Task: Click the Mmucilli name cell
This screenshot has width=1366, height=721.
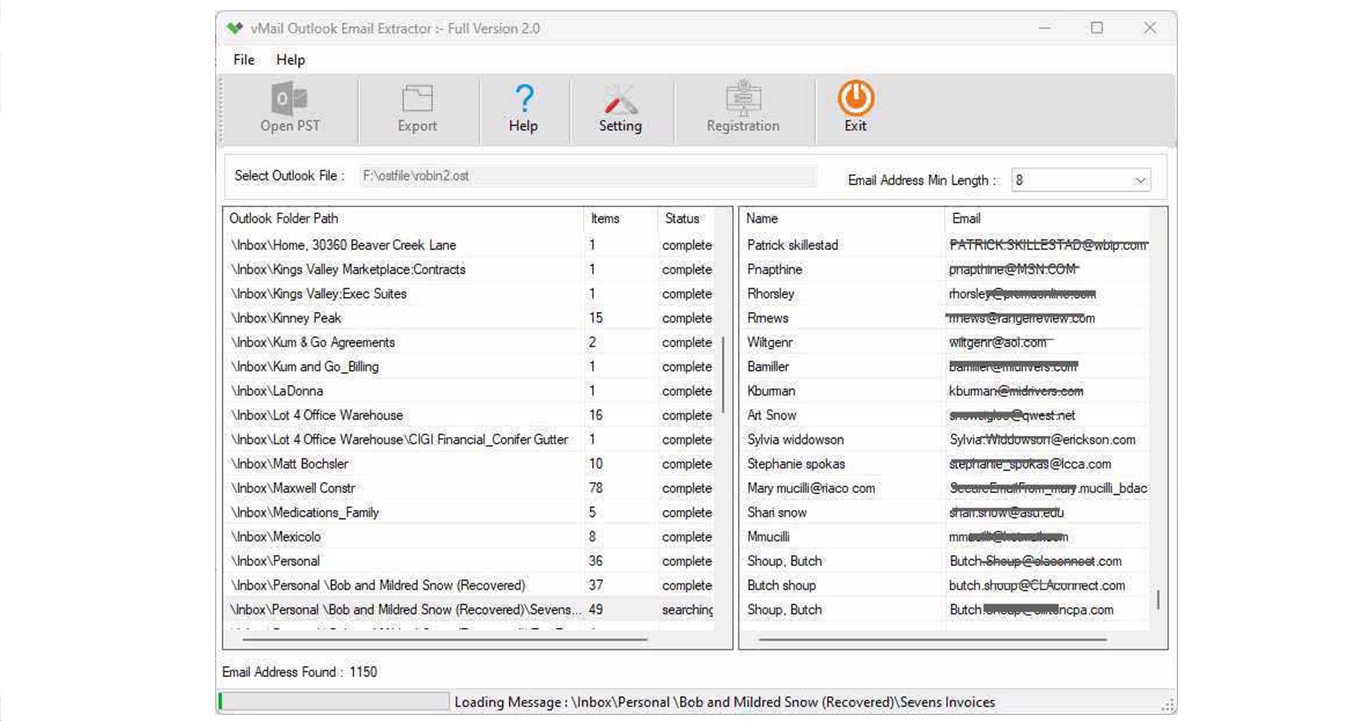Action: click(768, 537)
